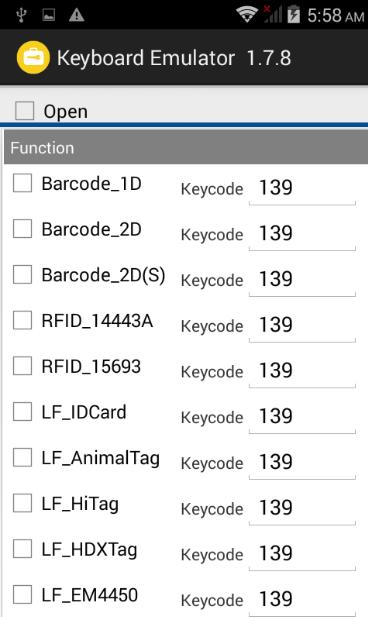368x617 pixels.
Task: Tap the picture notification icon
Action: click(49, 15)
